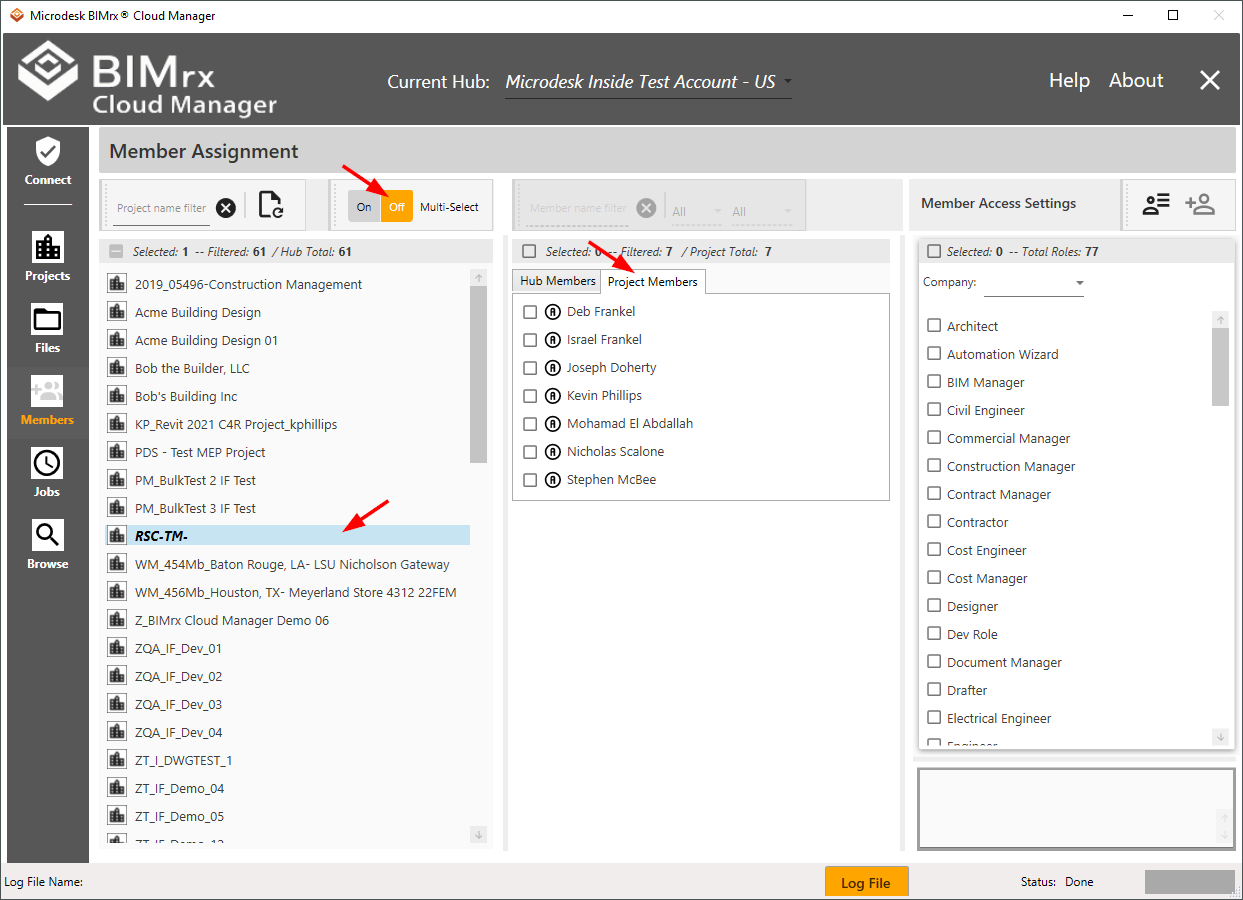
Task: Click account icon beside Deb Frankel
Action: click(x=553, y=312)
